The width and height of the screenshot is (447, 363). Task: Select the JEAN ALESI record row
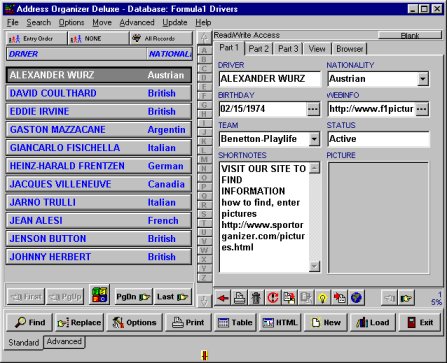point(99,220)
